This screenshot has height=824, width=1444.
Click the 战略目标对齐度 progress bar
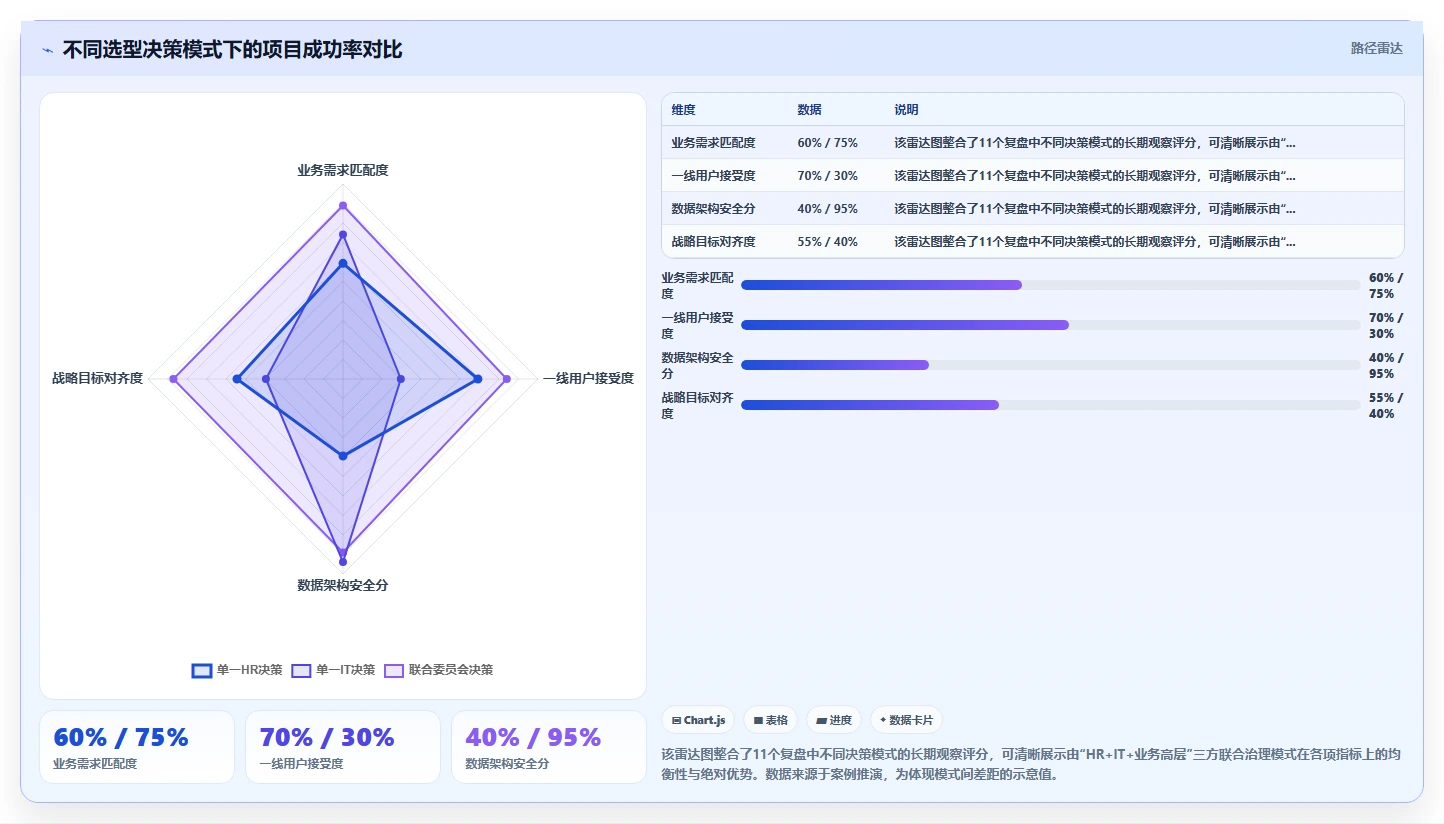pos(1051,405)
